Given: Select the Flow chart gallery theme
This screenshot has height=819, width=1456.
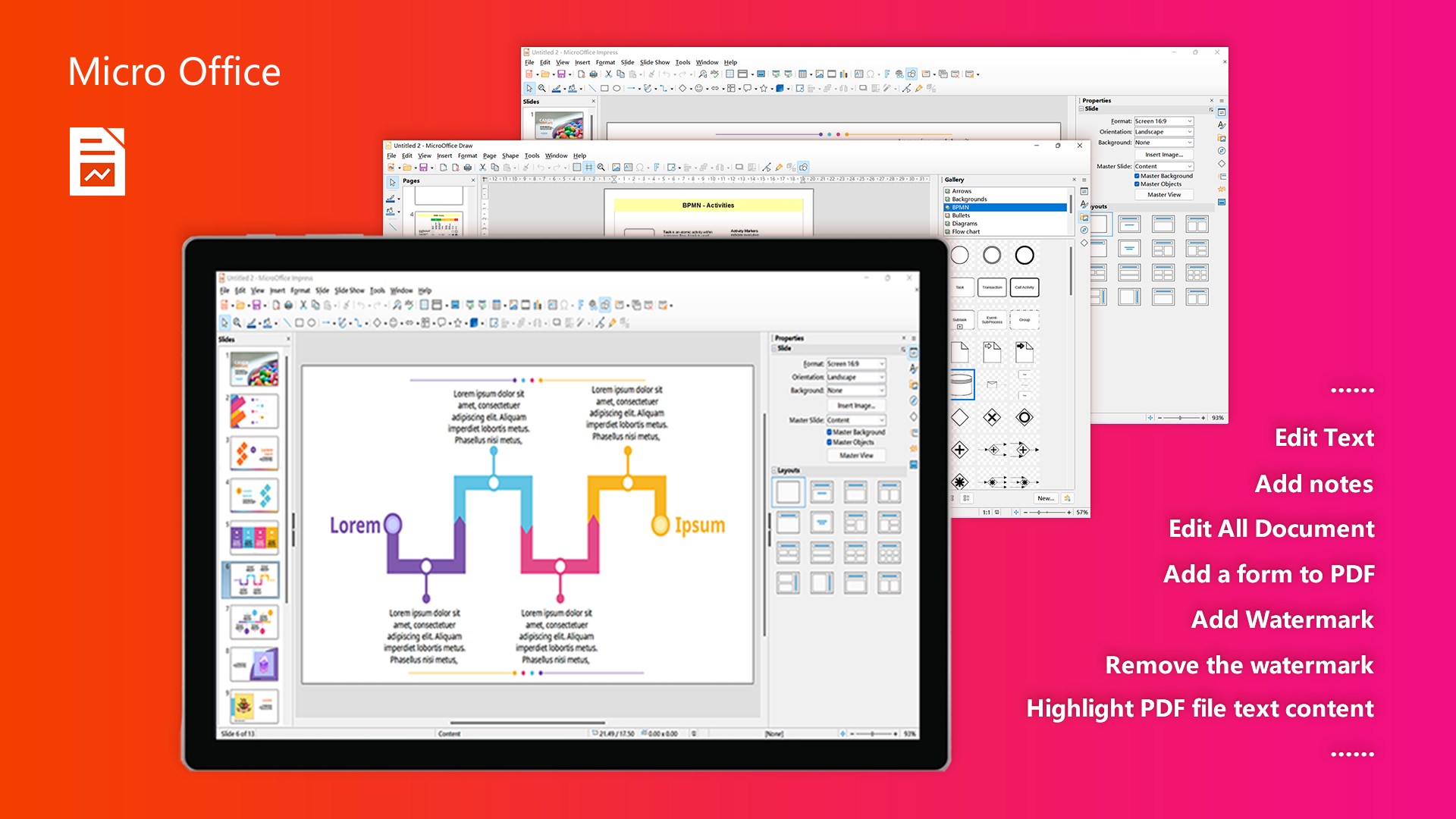Looking at the screenshot, I should [965, 232].
